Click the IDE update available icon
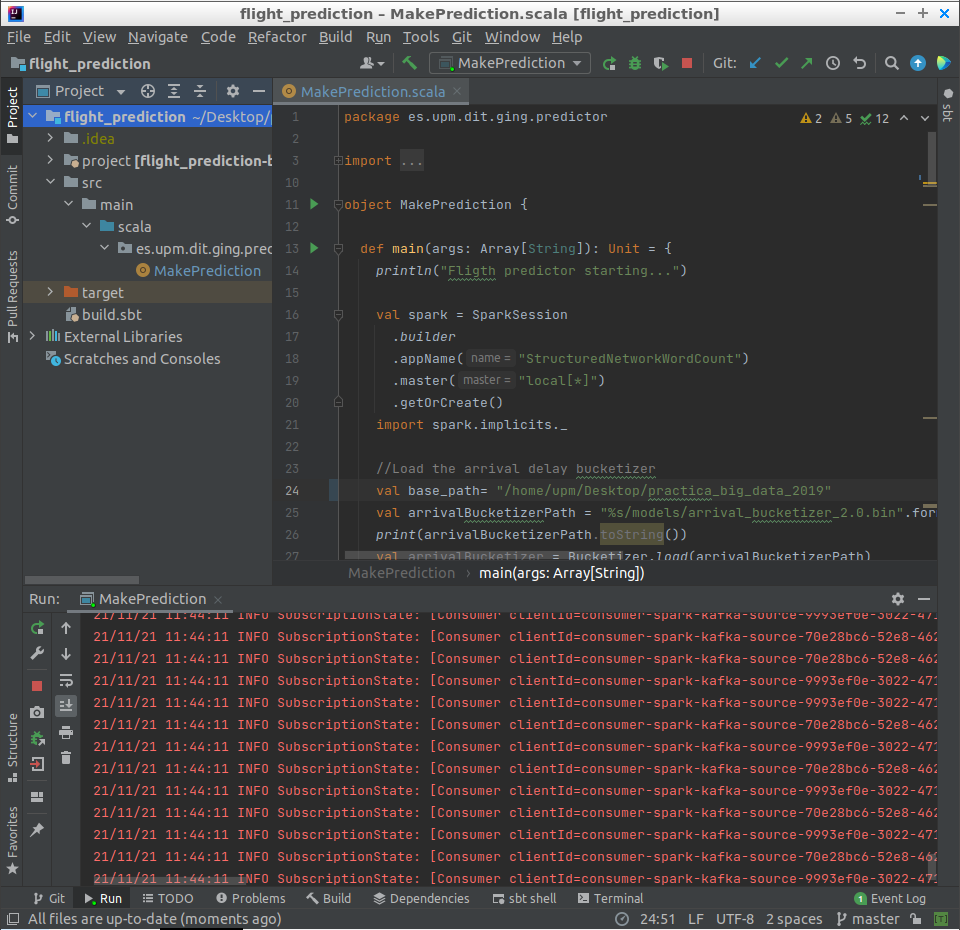The image size is (960, 930). (918, 63)
